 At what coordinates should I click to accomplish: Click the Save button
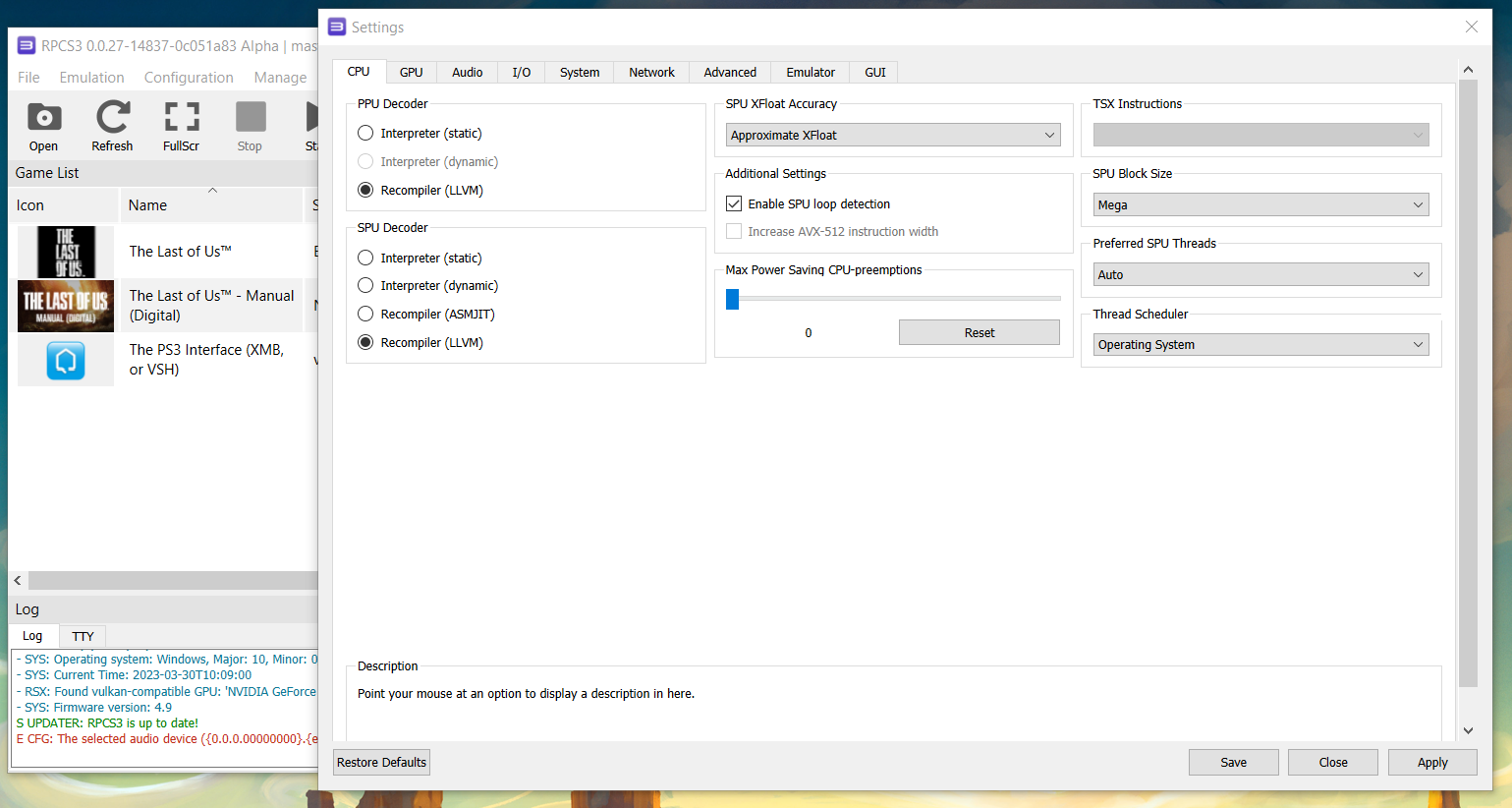click(1234, 762)
